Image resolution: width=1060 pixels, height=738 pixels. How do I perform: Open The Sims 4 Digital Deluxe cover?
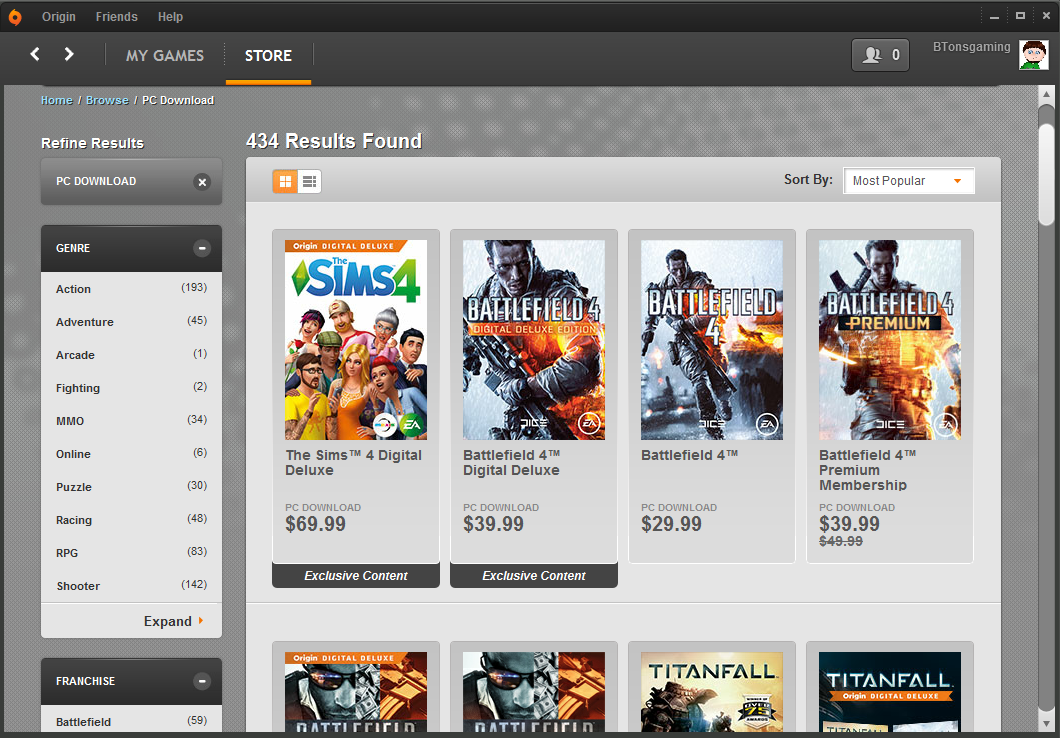355,340
